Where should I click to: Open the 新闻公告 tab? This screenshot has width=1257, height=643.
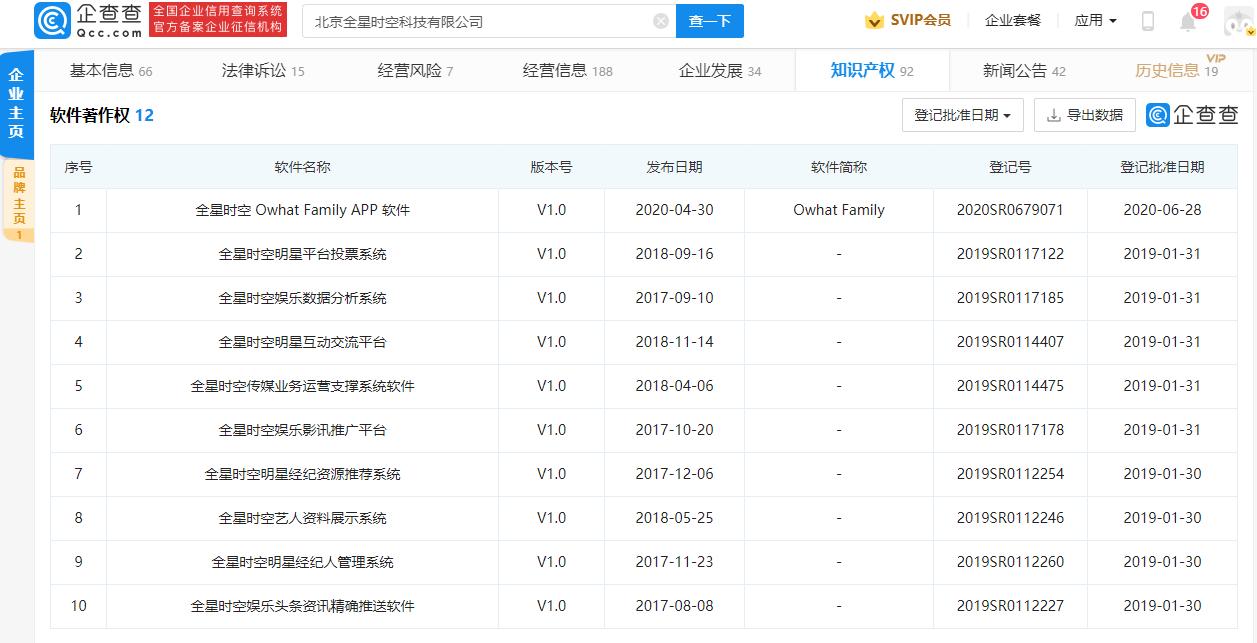coord(1018,70)
